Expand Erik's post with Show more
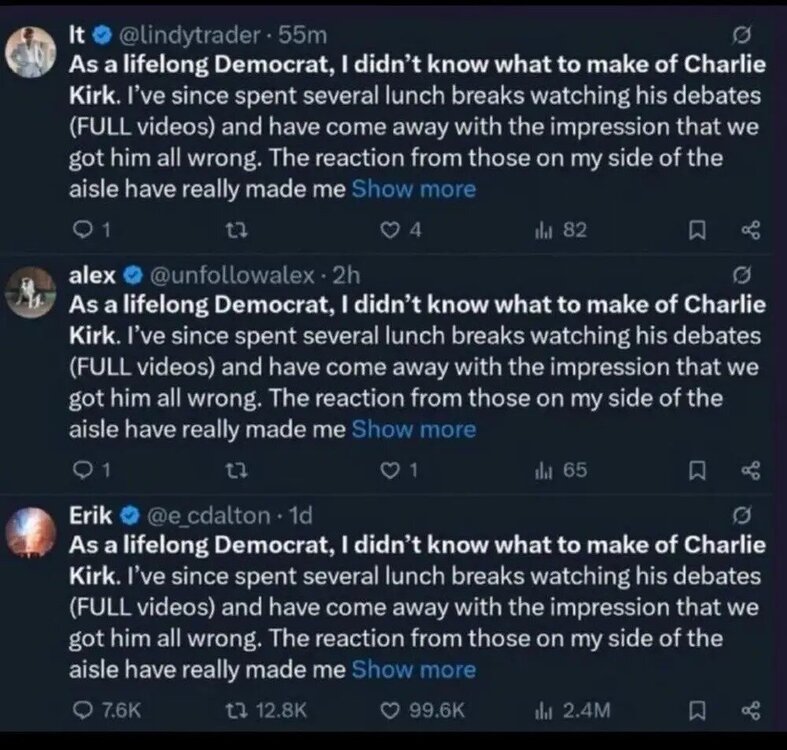This screenshot has width=787, height=750. pyautogui.click(x=413, y=669)
